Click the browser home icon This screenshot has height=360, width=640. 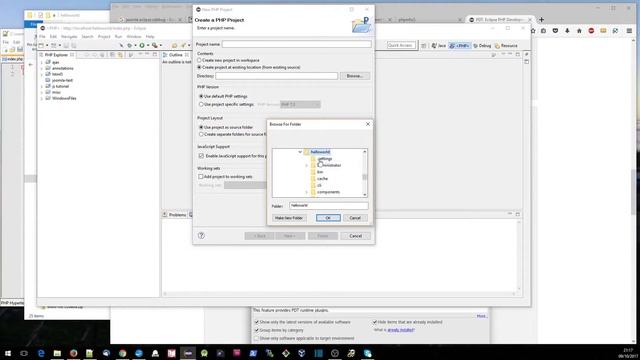tap(579, 31)
